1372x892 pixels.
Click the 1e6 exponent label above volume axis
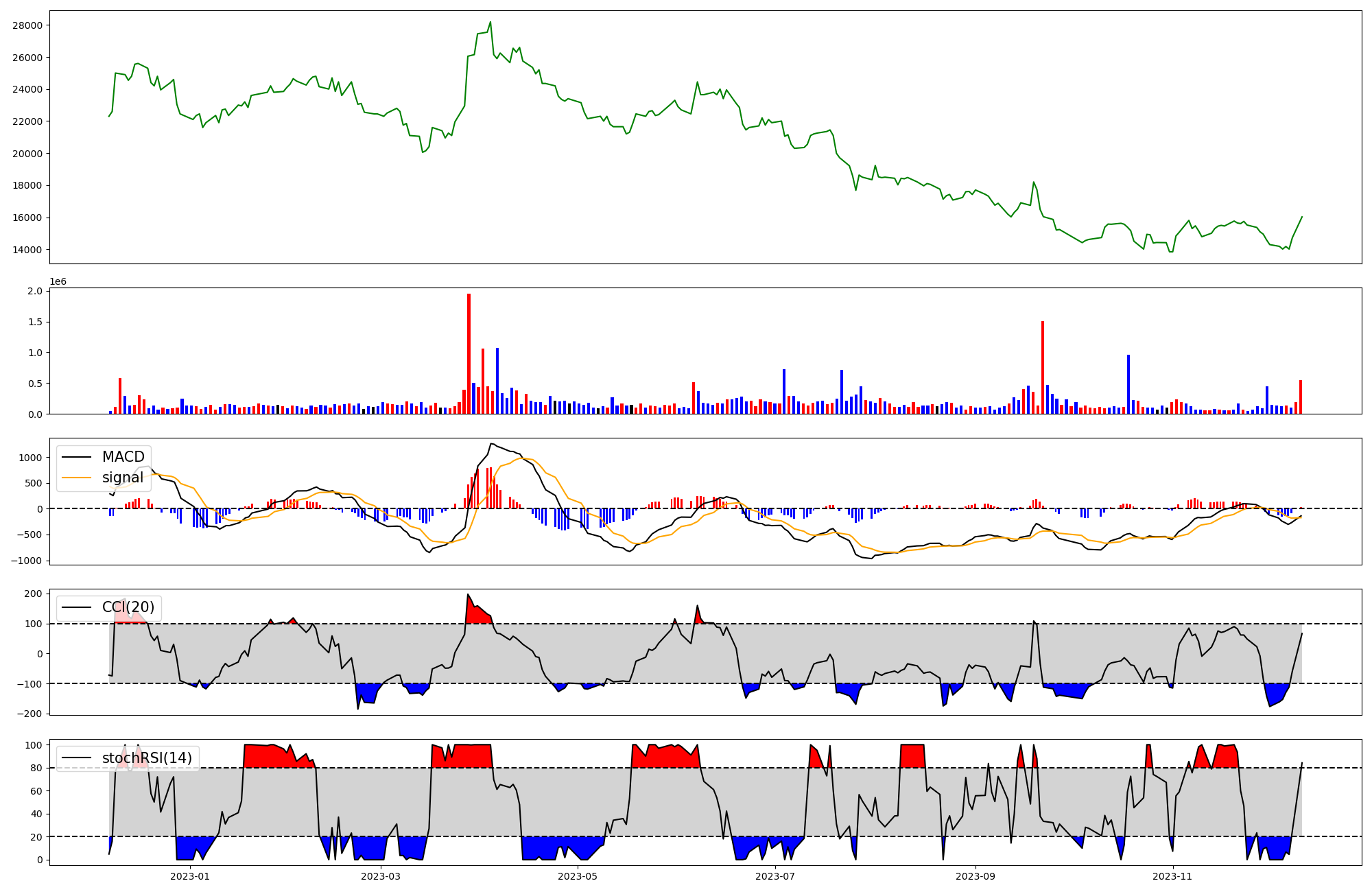pos(58,282)
